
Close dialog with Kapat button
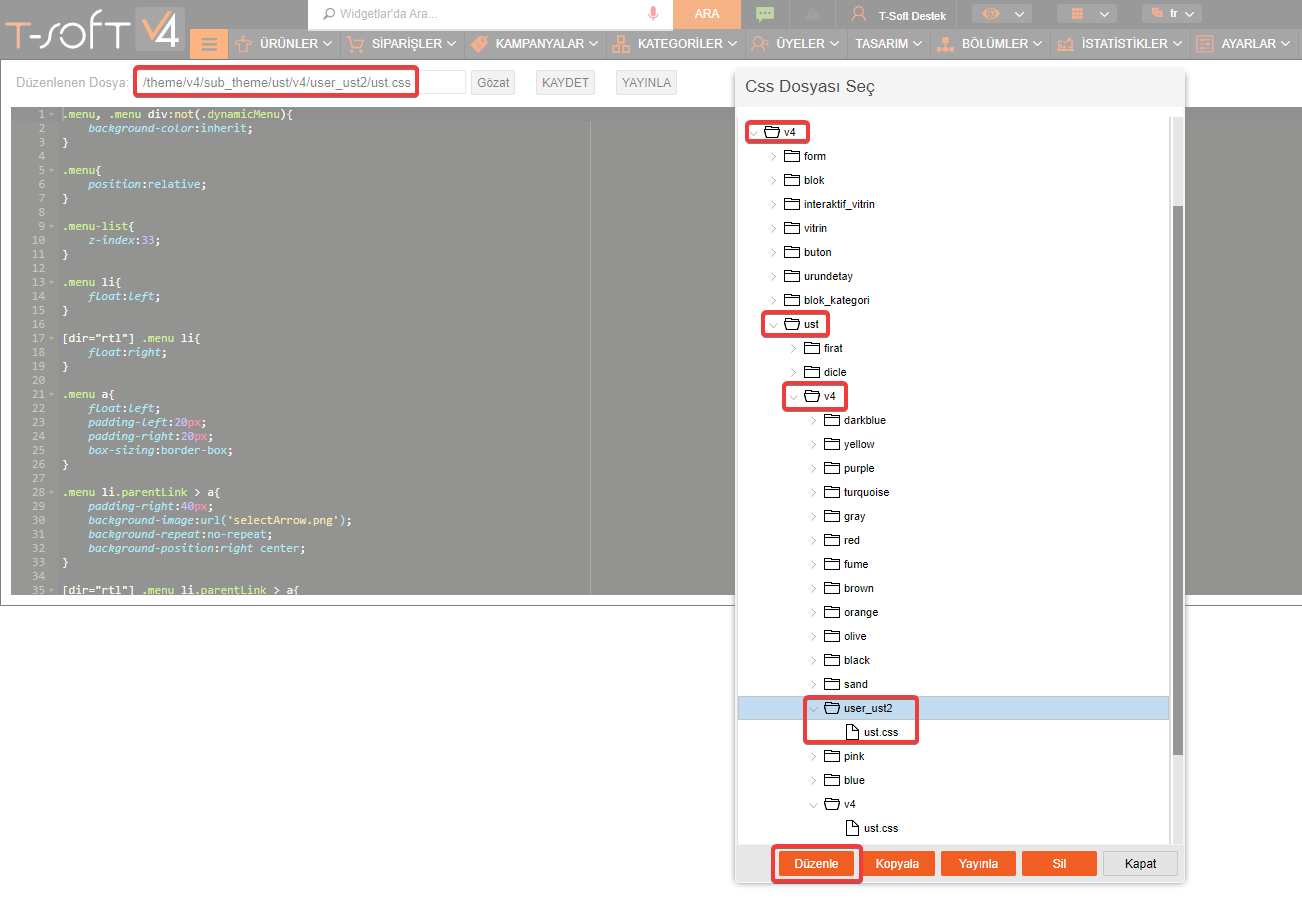pos(1140,864)
